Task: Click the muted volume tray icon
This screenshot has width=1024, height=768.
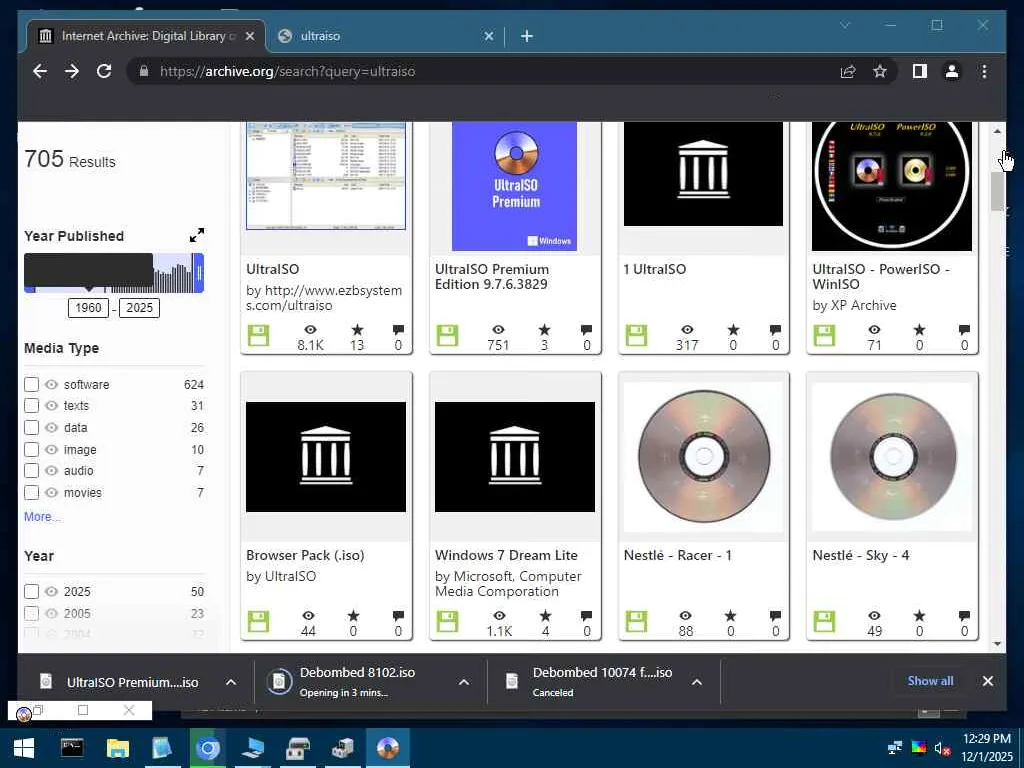Action: tap(942, 748)
